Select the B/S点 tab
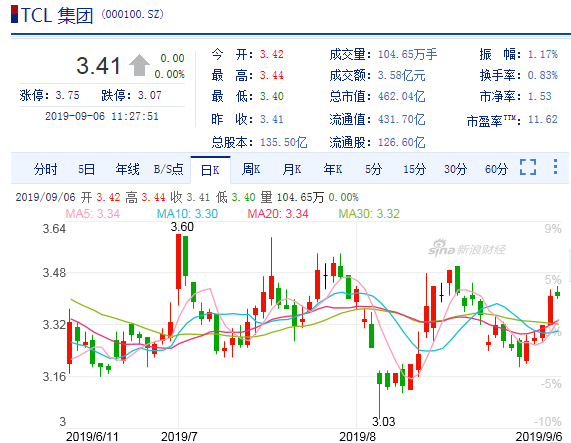571x443 pixels. (x=168, y=169)
